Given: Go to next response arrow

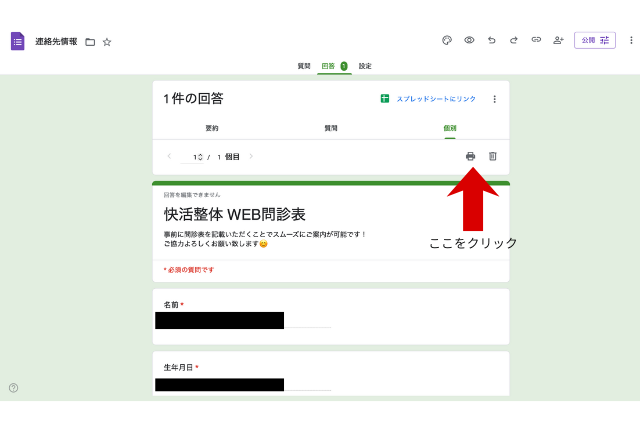Looking at the screenshot, I should point(251,156).
